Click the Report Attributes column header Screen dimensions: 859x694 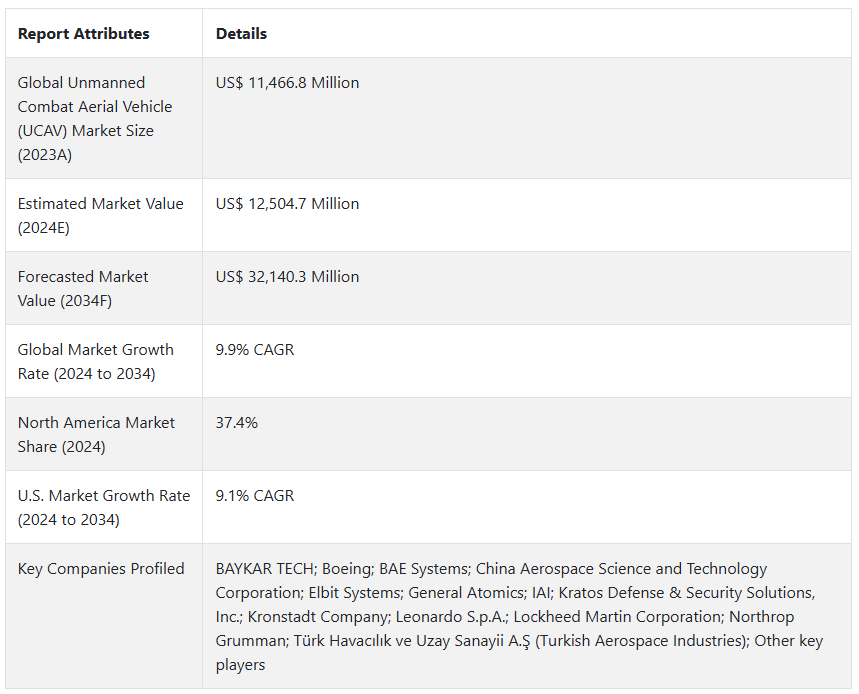click(83, 34)
